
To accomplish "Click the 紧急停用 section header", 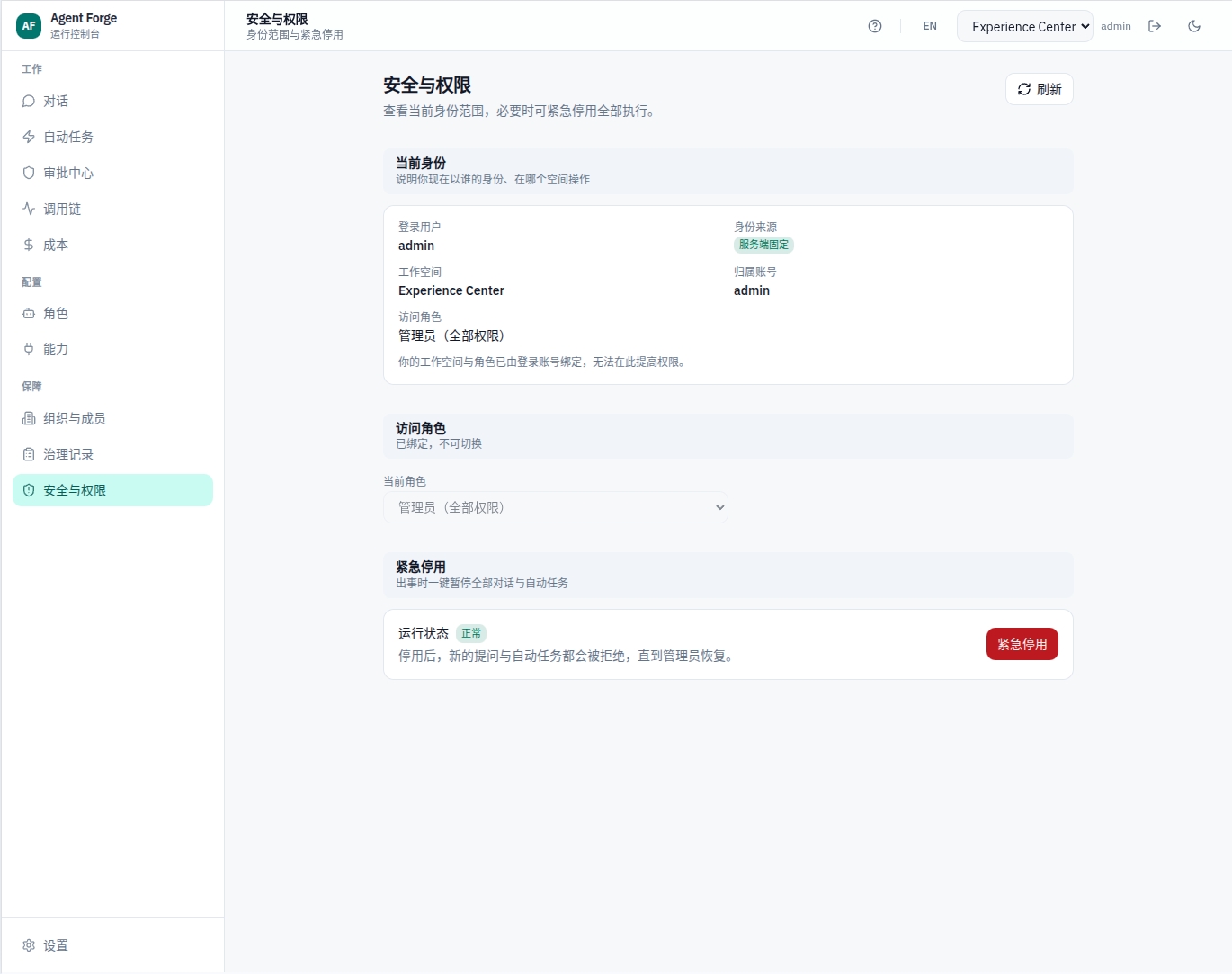I will pyautogui.click(x=728, y=575).
